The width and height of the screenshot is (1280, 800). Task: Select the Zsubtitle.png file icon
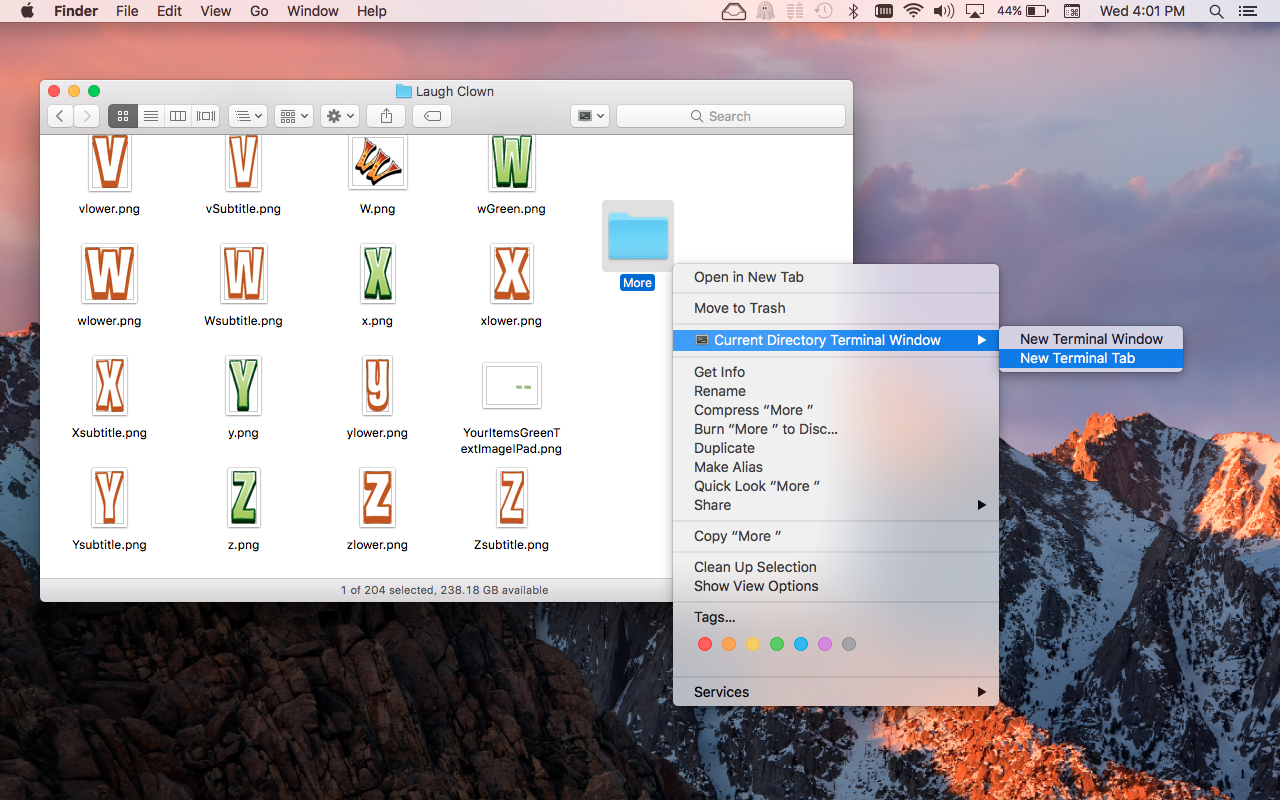click(x=511, y=497)
